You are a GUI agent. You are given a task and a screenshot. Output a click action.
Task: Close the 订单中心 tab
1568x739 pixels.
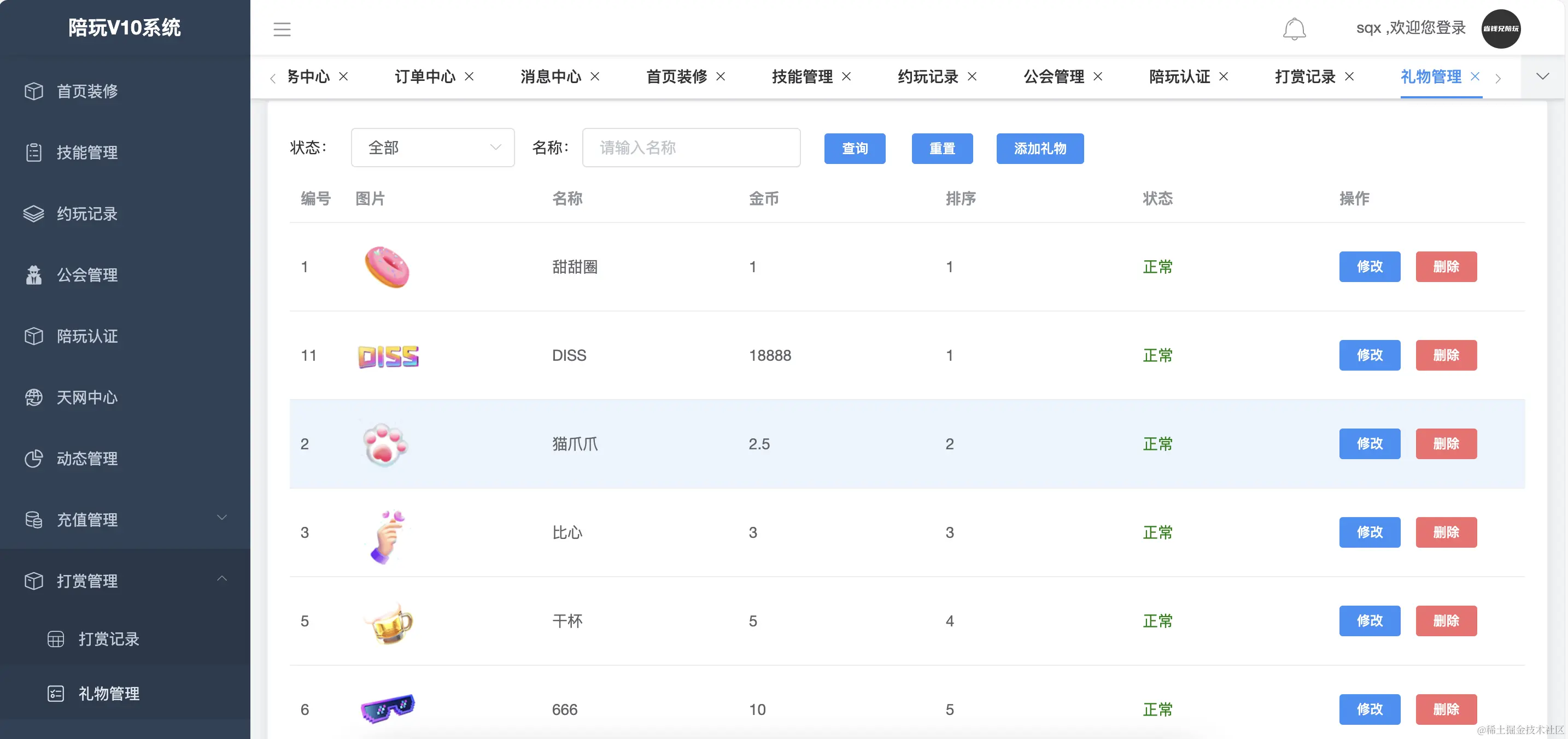[469, 77]
